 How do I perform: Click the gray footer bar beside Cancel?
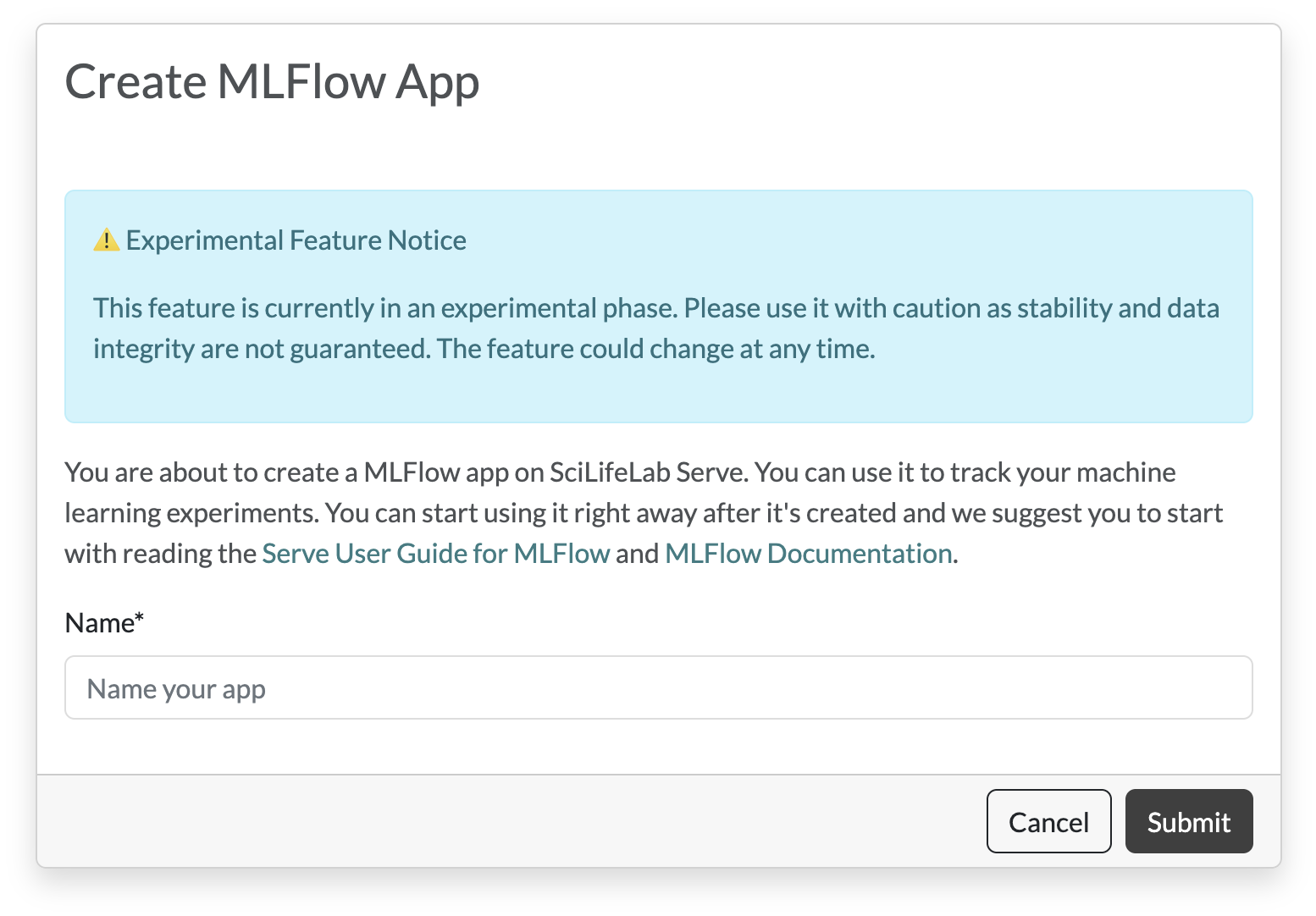(508, 821)
